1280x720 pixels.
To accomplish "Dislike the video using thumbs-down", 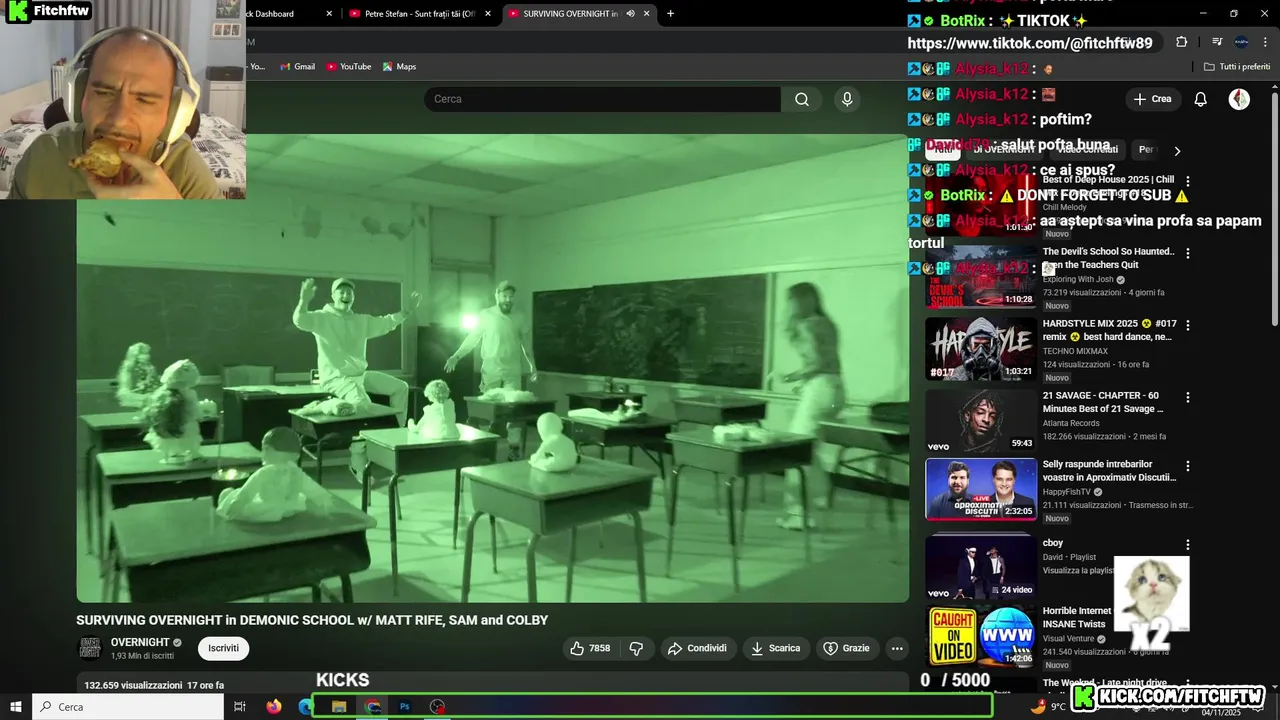I will [636, 648].
